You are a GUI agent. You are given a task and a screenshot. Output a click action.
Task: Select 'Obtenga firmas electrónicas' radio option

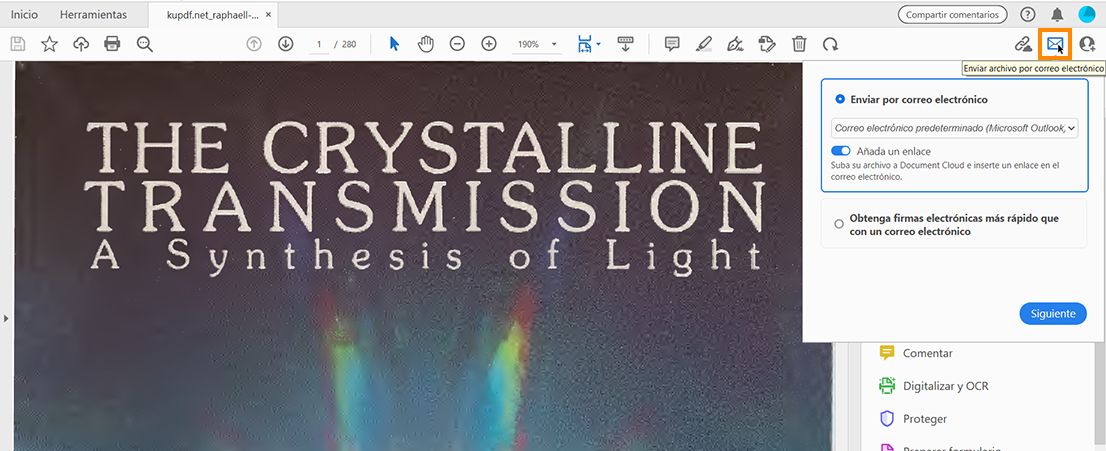coord(839,224)
